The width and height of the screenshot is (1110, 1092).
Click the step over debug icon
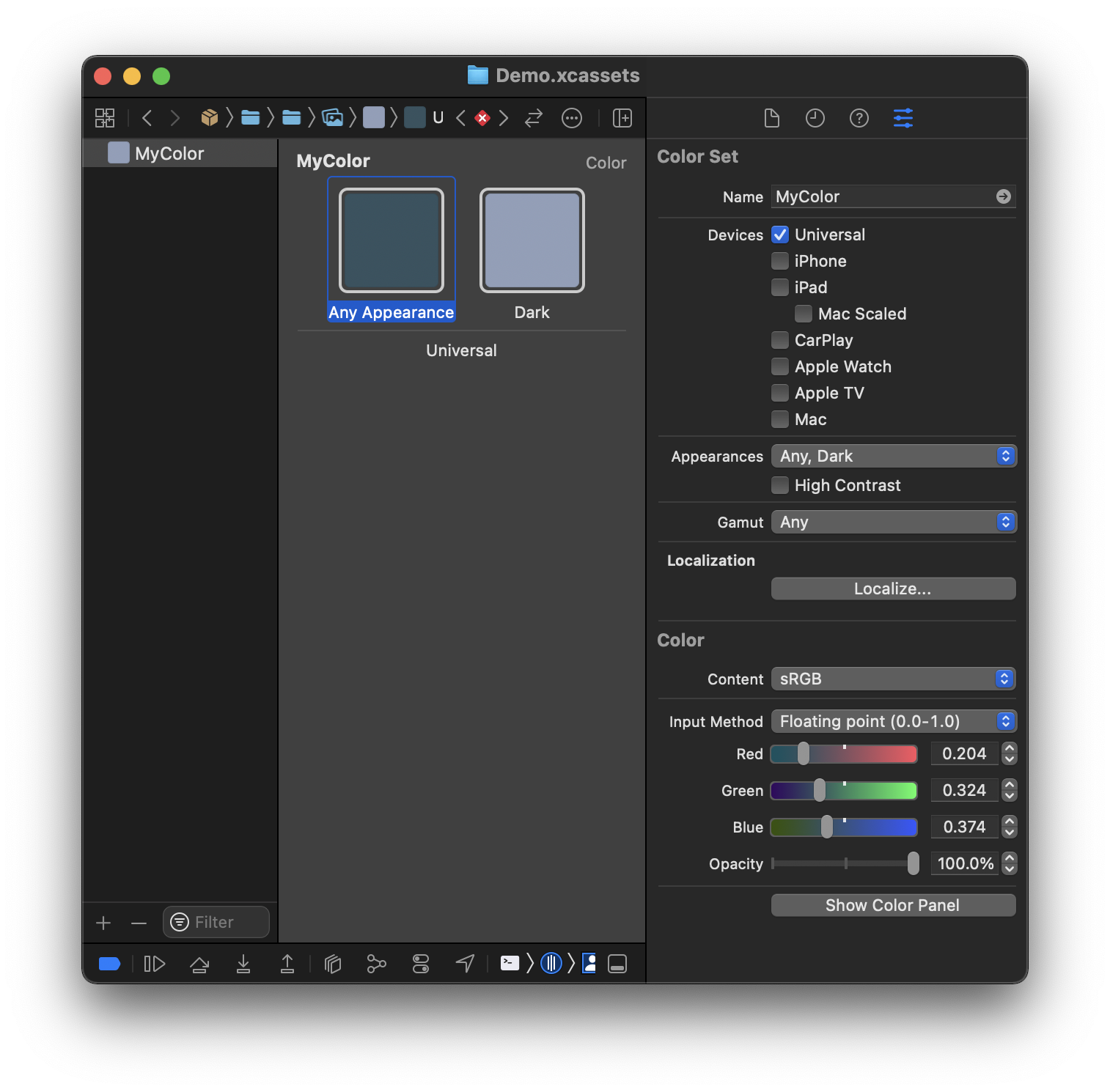(x=199, y=964)
